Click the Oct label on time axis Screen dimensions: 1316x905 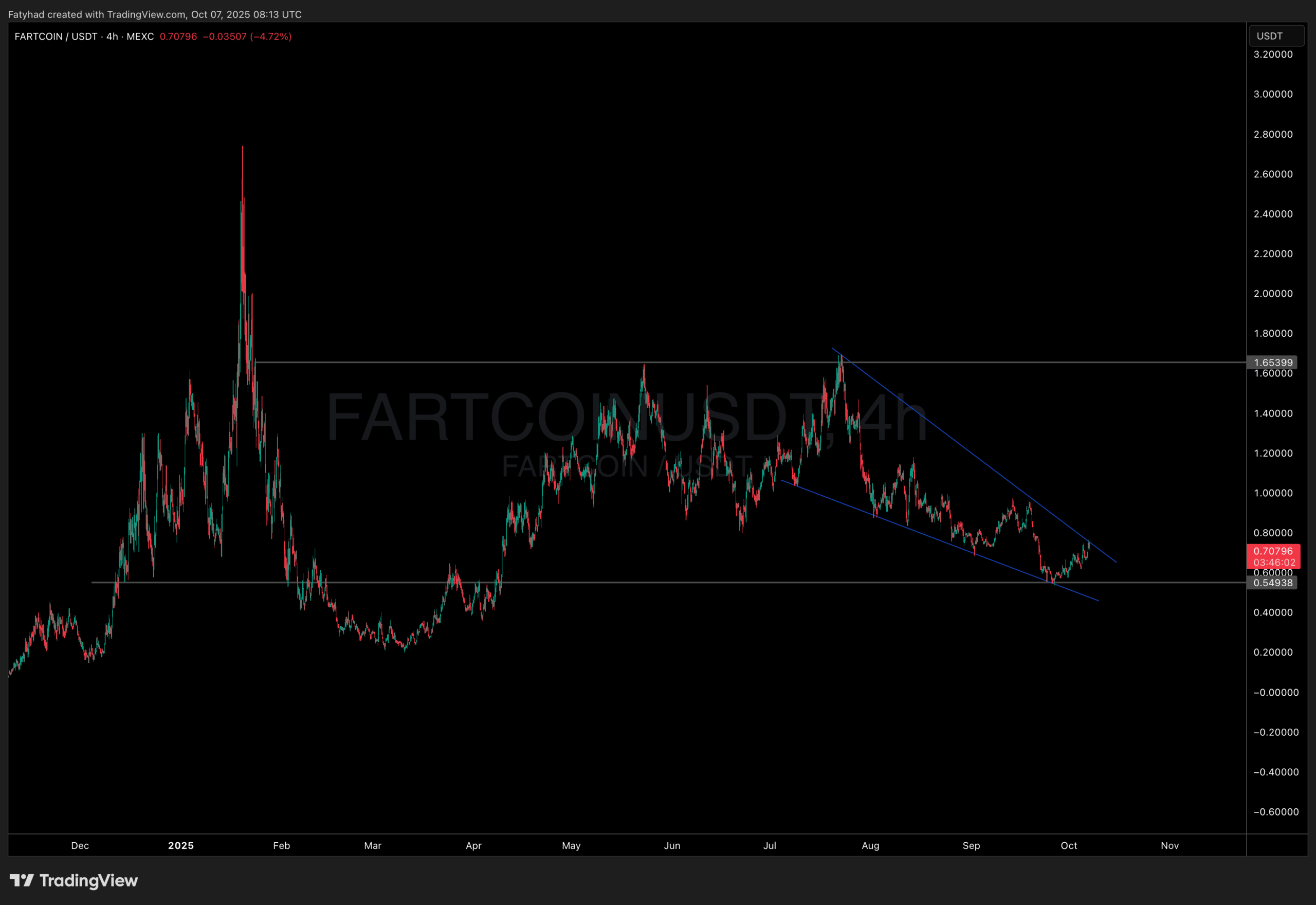click(x=1068, y=845)
